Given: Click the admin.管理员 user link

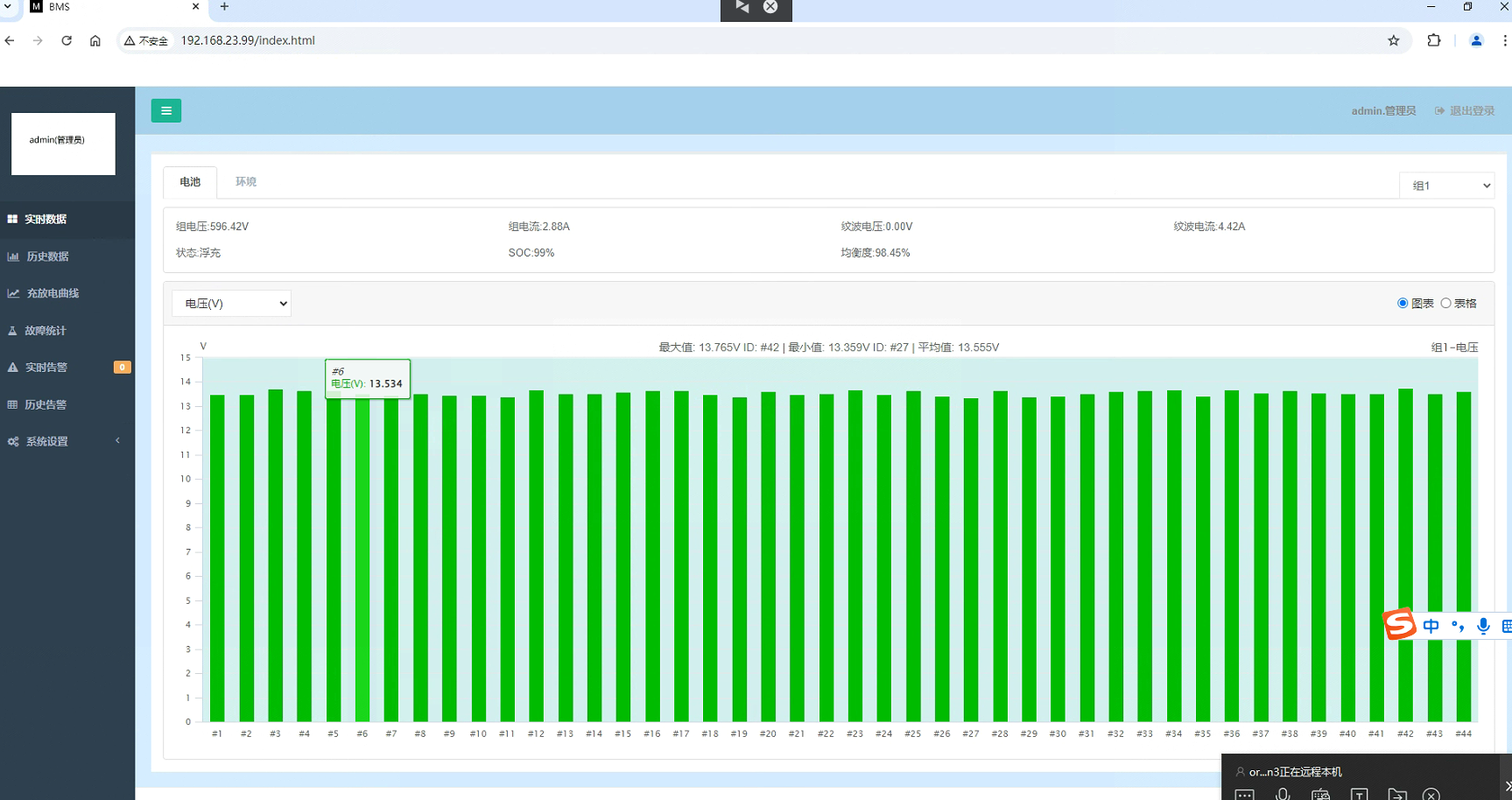Looking at the screenshot, I should tap(1382, 111).
